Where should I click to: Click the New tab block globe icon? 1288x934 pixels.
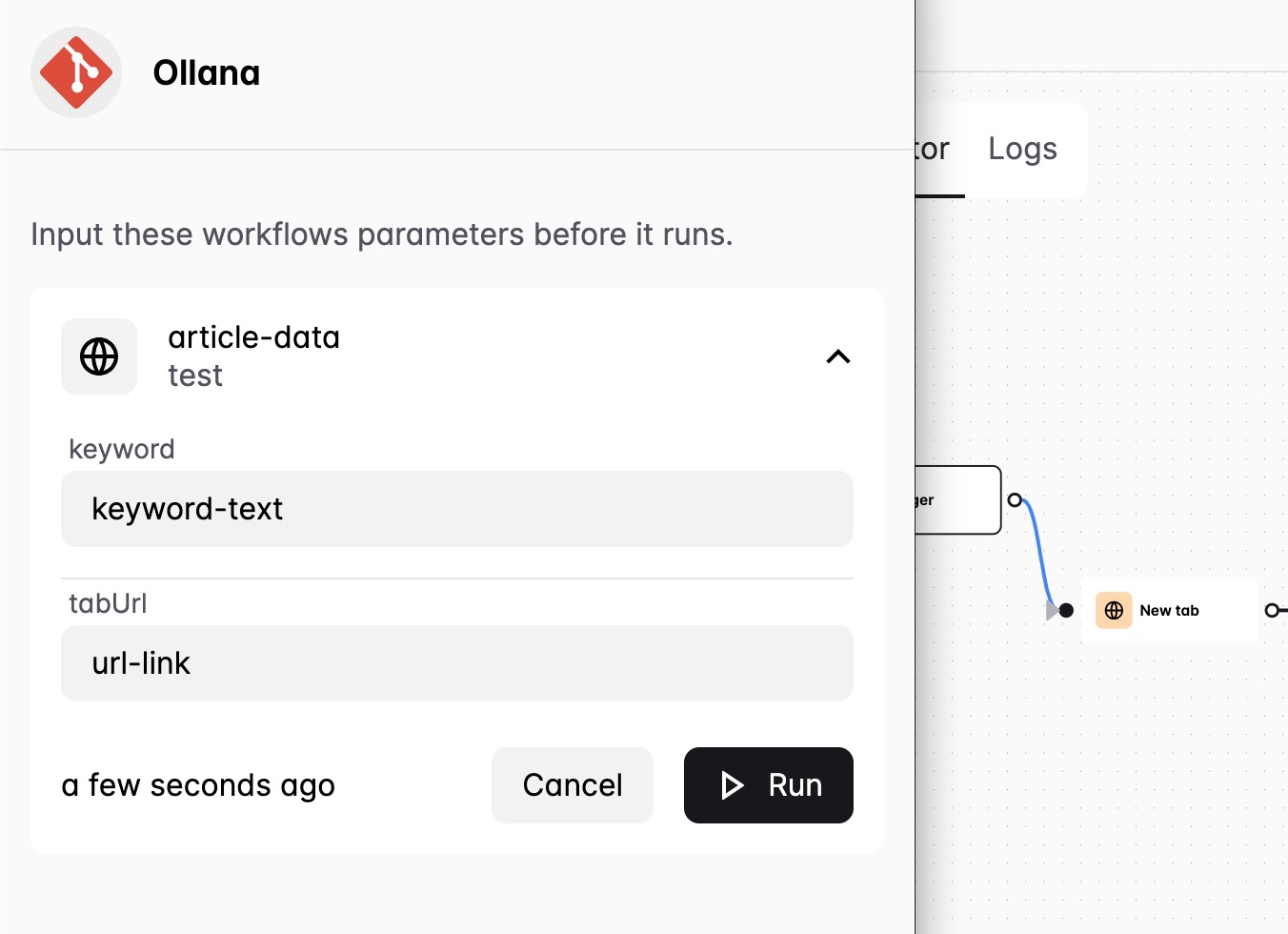1114,610
